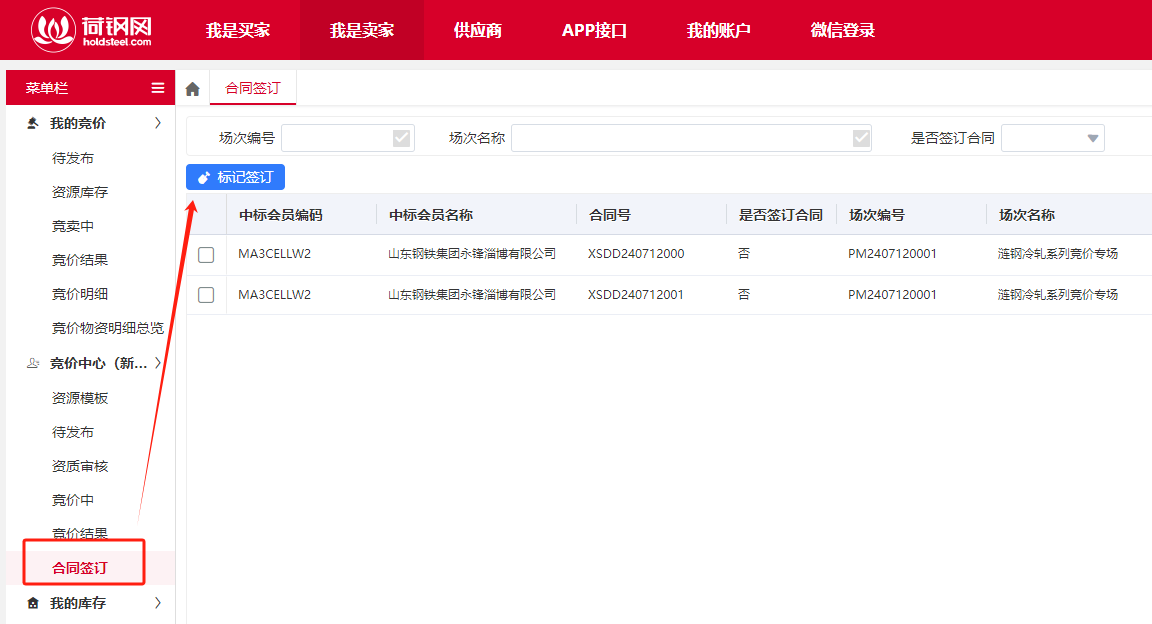Switch to the 合同签订 tab
1152x624 pixels.
pyautogui.click(x=253, y=88)
